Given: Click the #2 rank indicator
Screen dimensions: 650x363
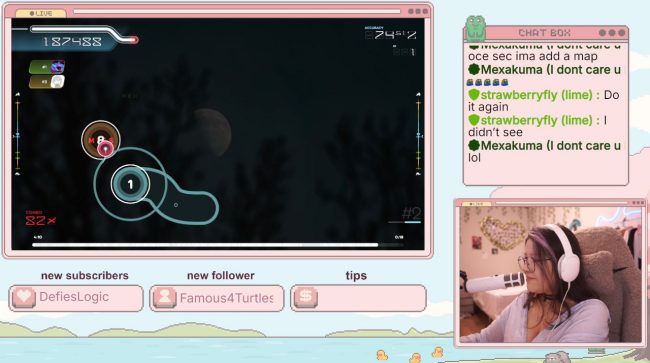Looking at the screenshot, I should 412,213.
